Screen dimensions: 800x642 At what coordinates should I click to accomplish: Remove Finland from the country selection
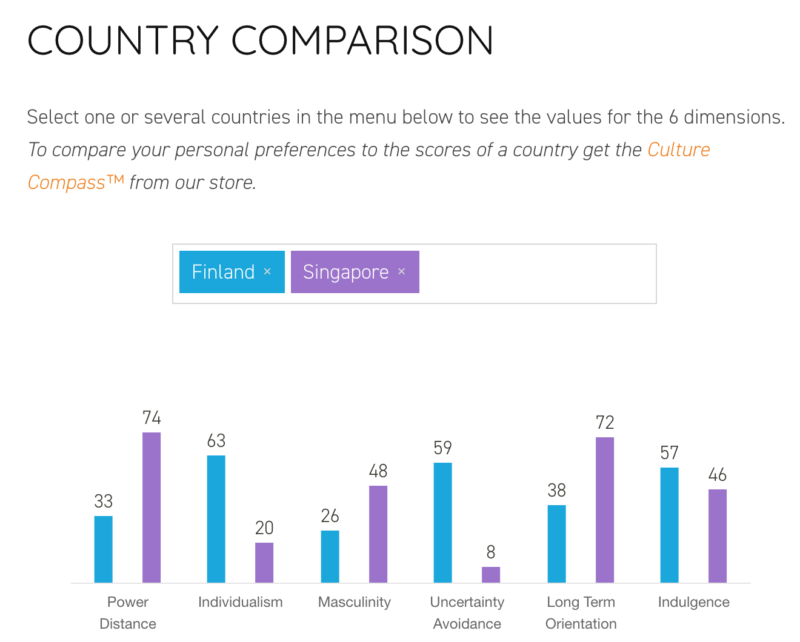click(267, 272)
